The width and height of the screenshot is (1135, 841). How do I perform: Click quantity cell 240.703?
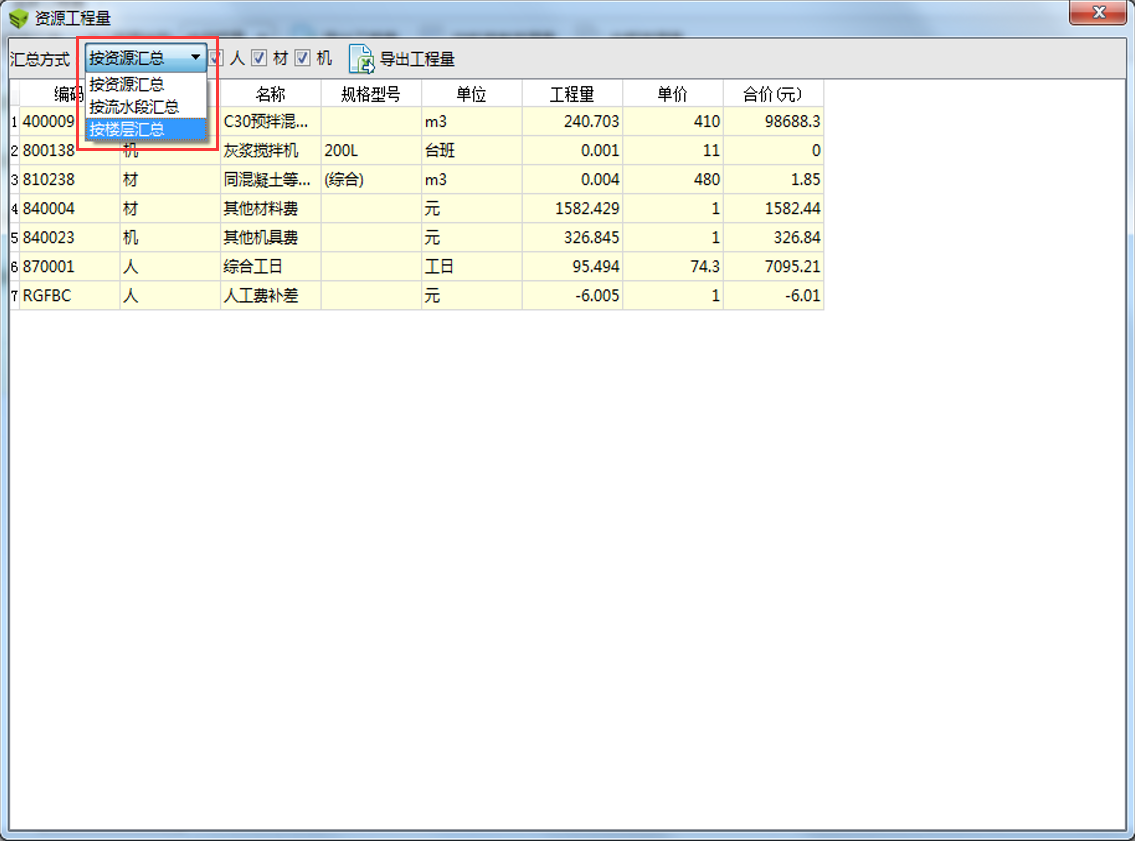tap(572, 122)
